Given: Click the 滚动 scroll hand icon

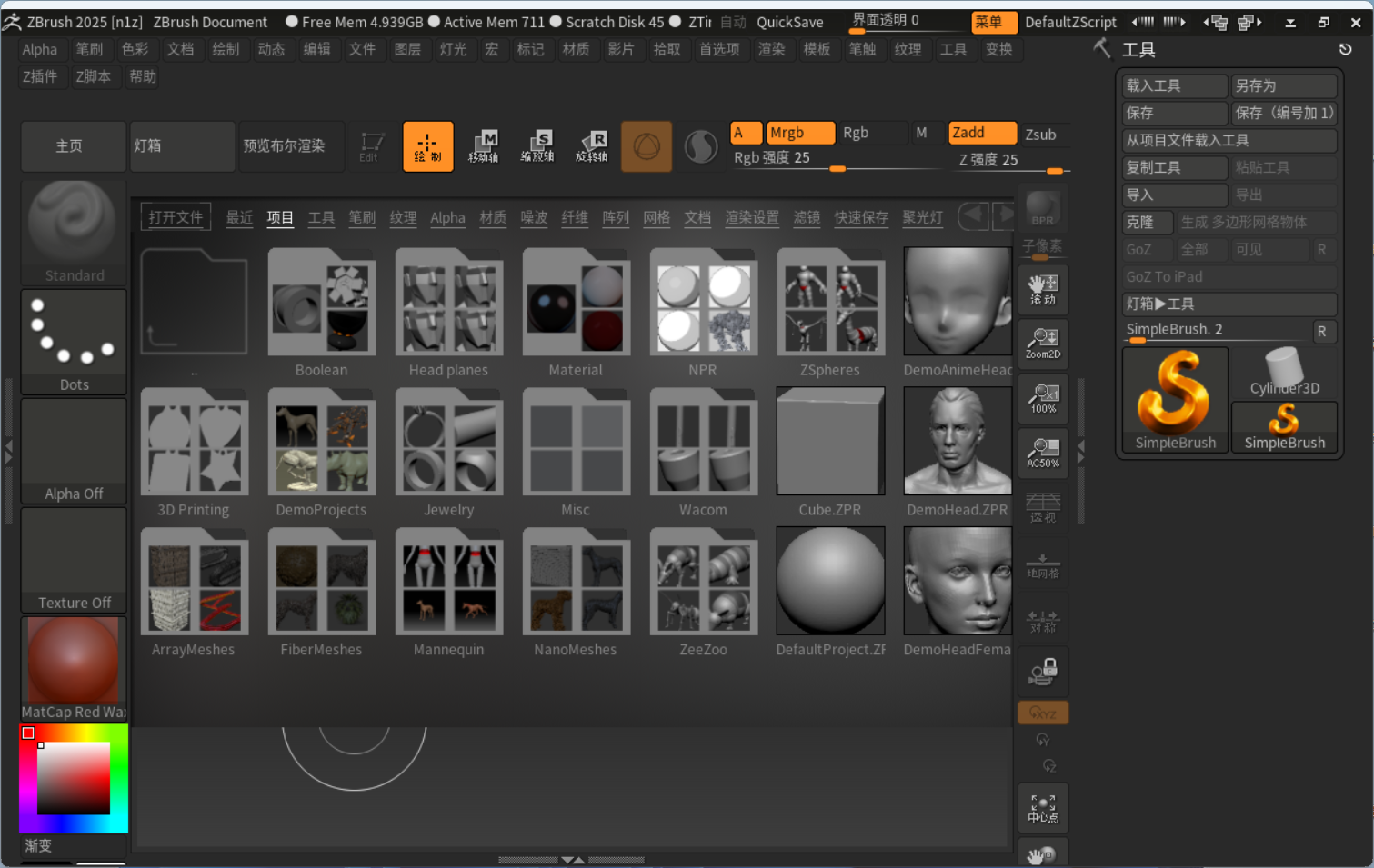Looking at the screenshot, I should pyautogui.click(x=1043, y=289).
